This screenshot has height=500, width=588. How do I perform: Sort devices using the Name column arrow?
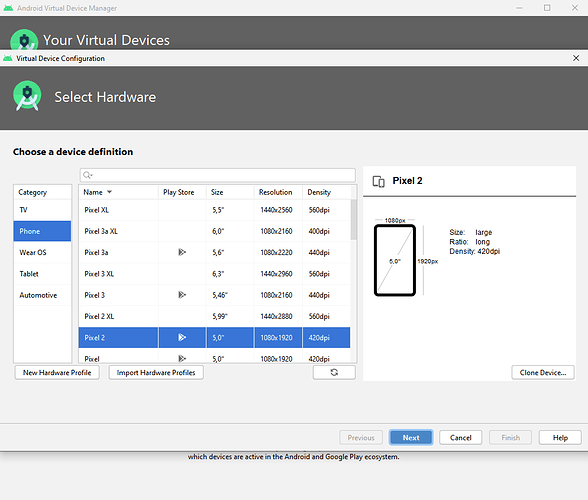[110, 192]
